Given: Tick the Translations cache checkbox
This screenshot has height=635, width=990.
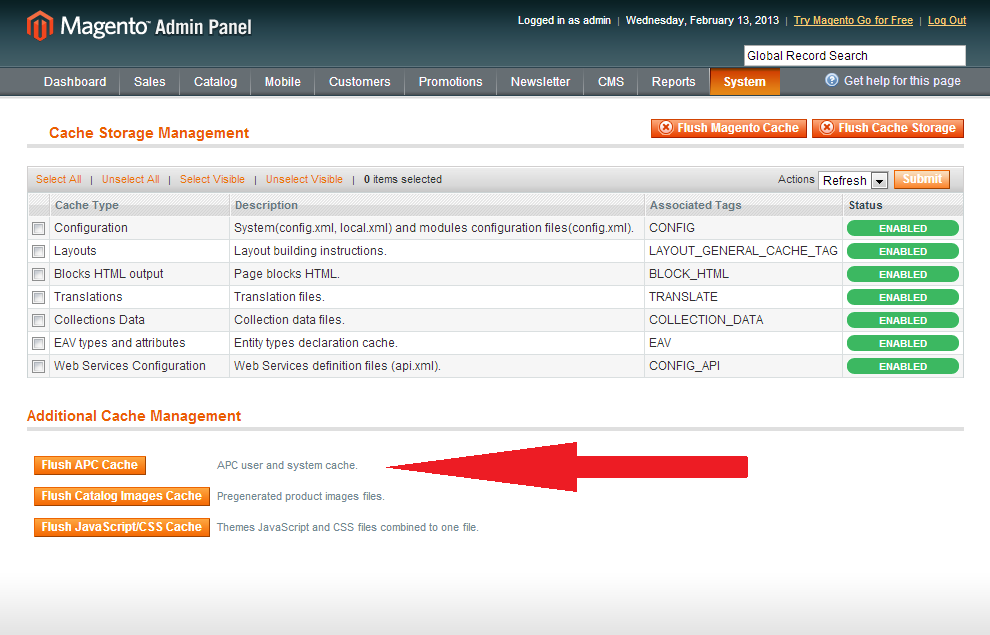Looking at the screenshot, I should click(39, 297).
